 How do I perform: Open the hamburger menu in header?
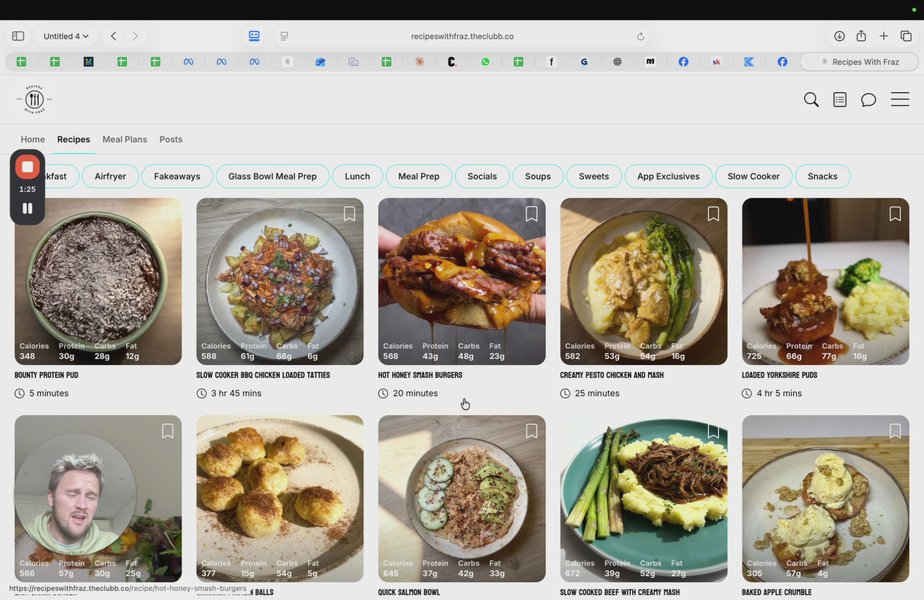click(900, 100)
